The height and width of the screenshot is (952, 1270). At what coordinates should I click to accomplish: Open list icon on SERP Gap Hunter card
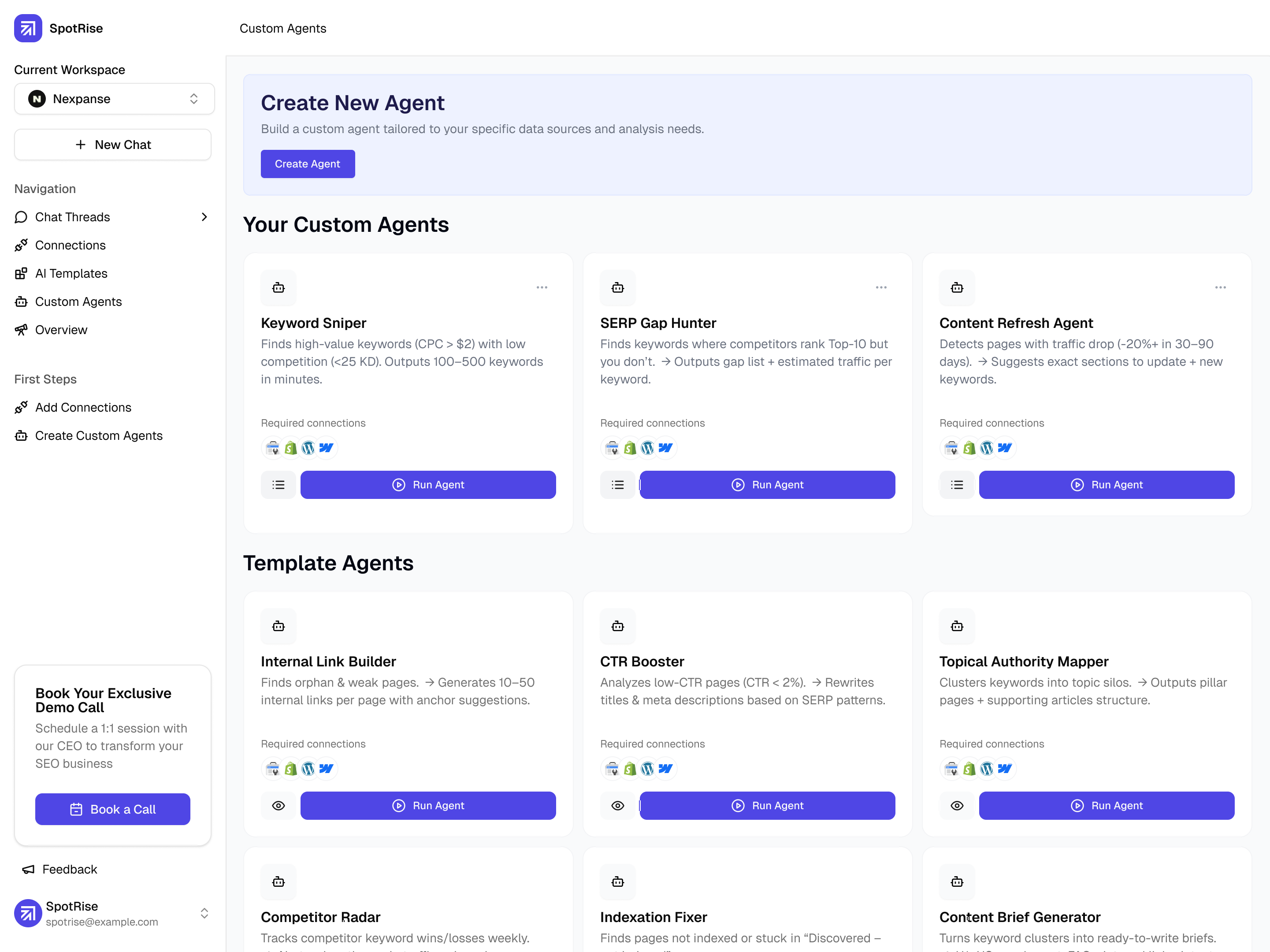[618, 485]
